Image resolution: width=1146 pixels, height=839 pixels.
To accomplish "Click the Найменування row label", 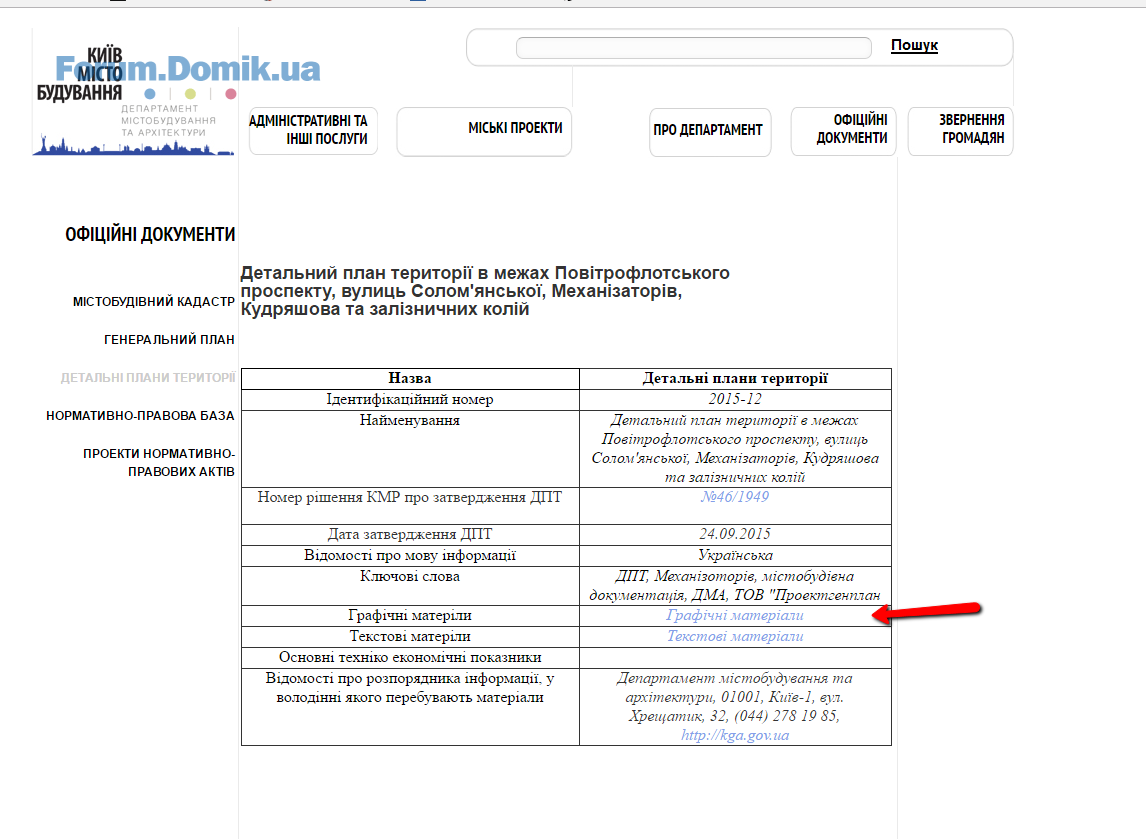I will pos(410,420).
